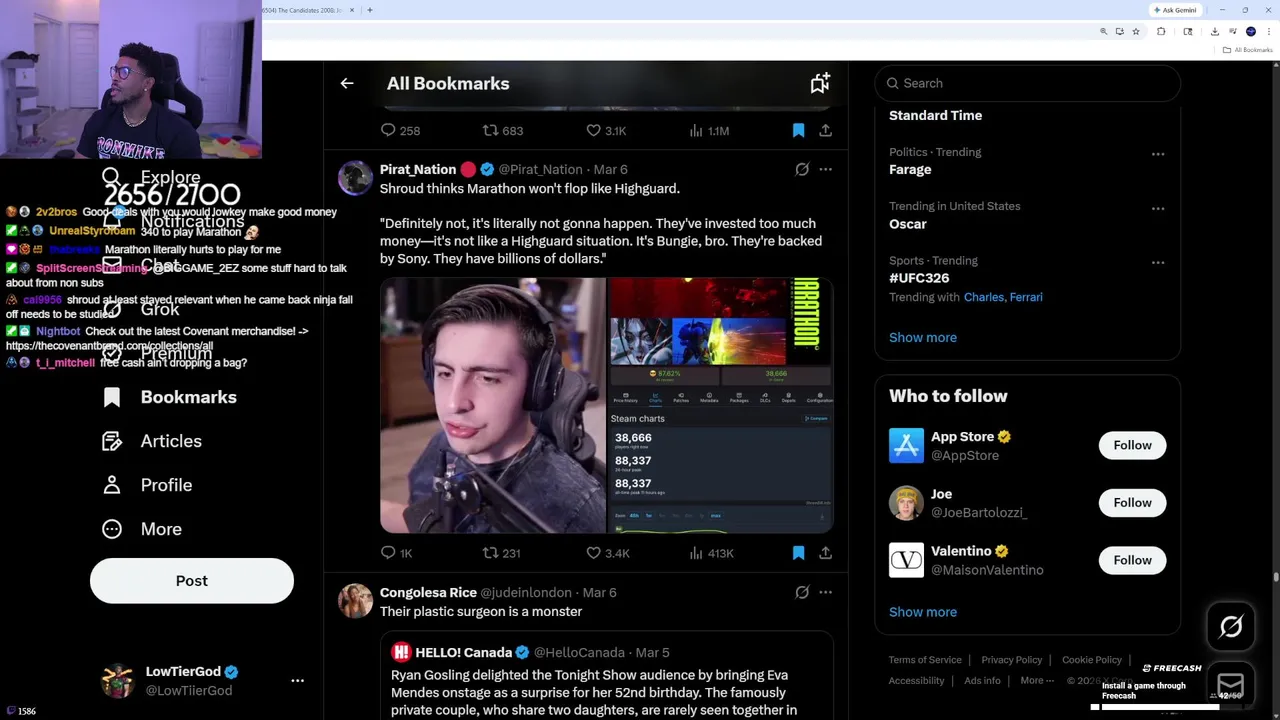Show more accounts to follow
1280x720 pixels.
[x=923, y=612]
